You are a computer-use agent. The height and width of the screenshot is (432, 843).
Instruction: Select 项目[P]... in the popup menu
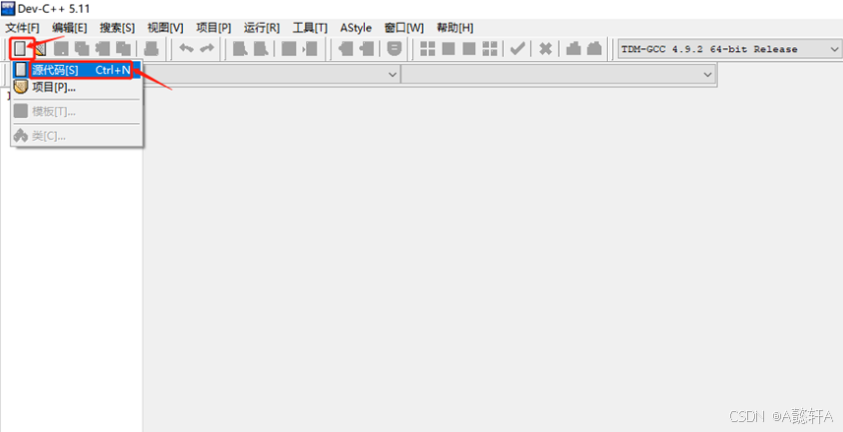[77, 88]
